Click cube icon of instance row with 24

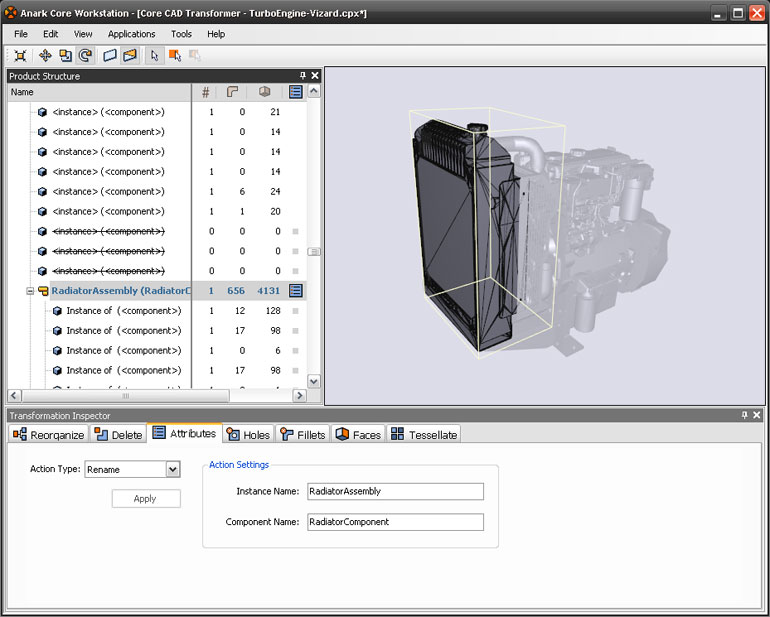click(x=42, y=192)
